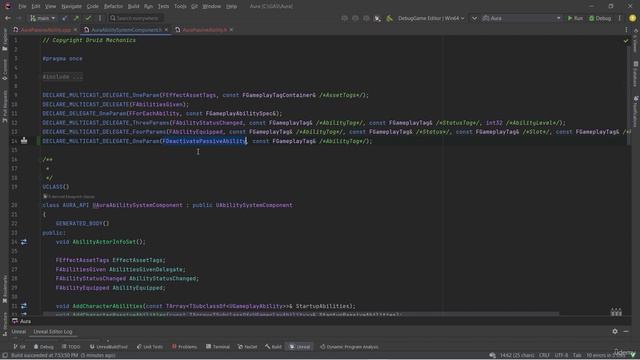Expand the folded #include block

pos(62,77)
